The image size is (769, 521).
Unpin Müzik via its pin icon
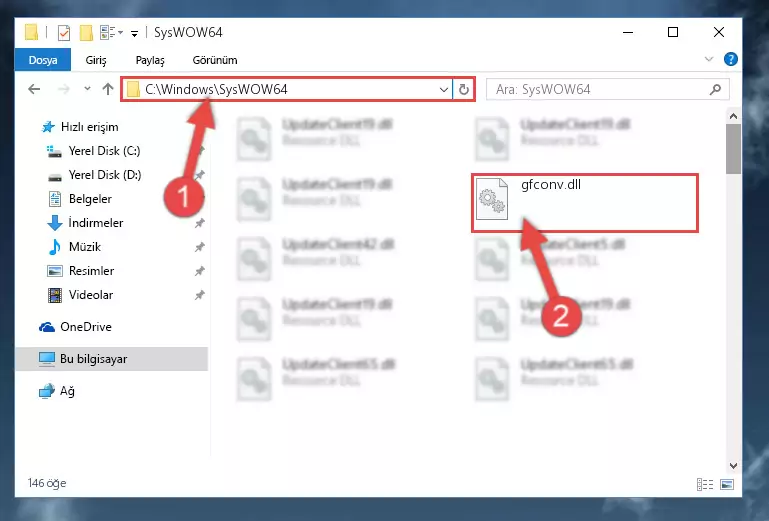point(200,247)
